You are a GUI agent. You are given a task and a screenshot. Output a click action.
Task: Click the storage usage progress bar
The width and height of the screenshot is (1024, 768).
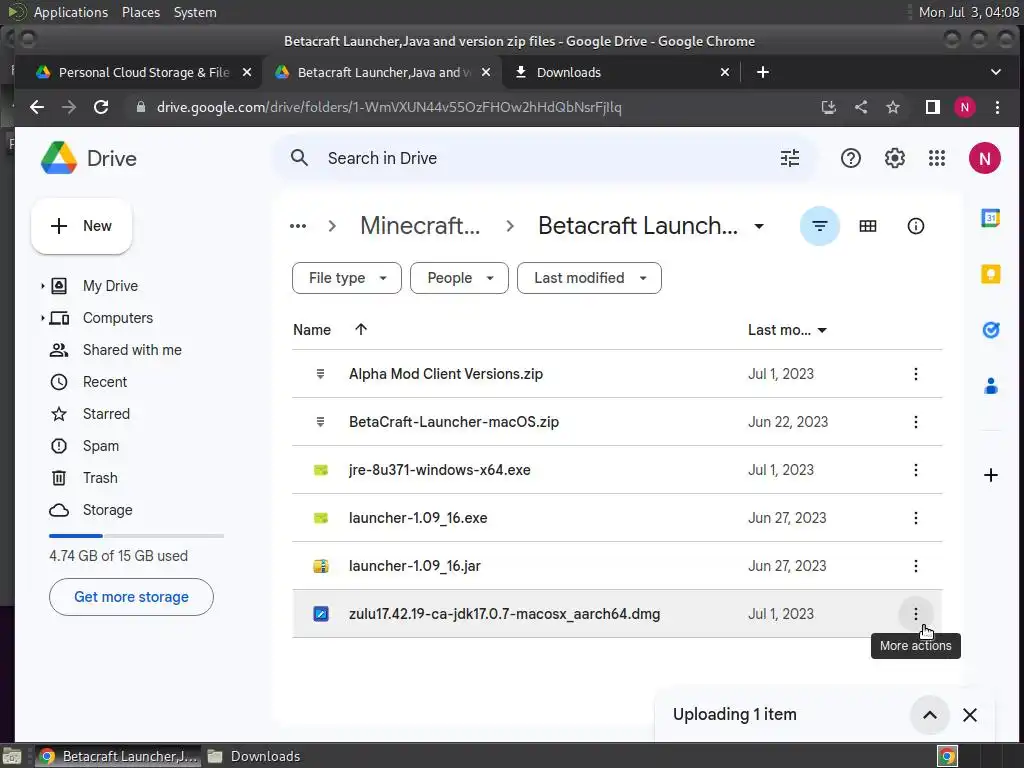(136, 536)
